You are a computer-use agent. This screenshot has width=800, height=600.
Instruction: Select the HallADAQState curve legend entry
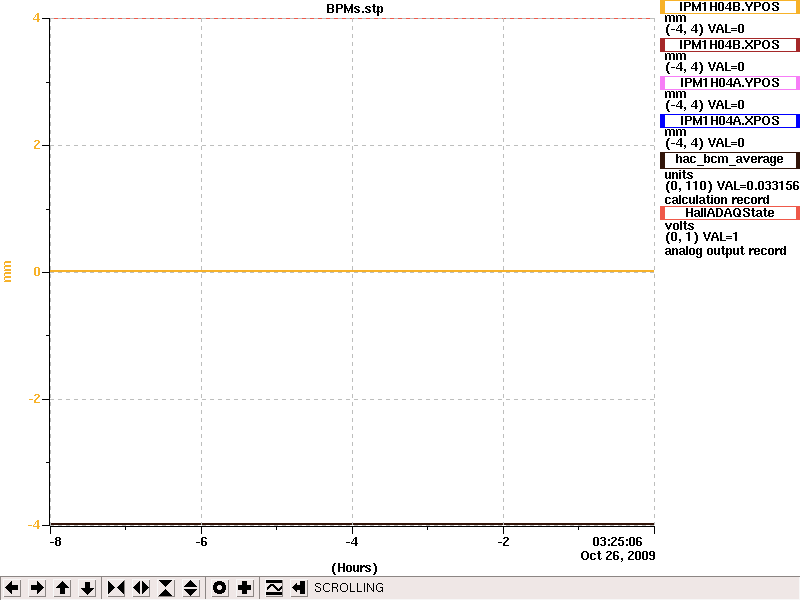(x=730, y=213)
